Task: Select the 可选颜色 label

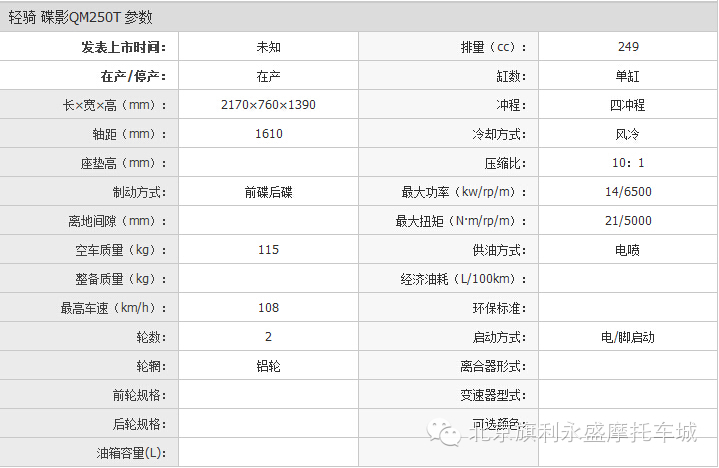Action: [497, 424]
